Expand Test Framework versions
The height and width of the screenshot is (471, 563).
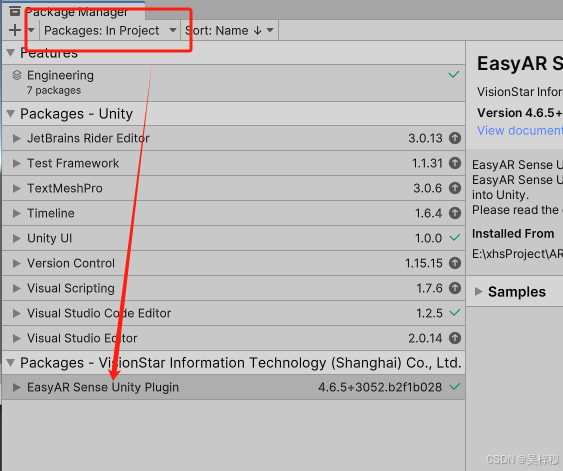pyautogui.click(x=17, y=163)
